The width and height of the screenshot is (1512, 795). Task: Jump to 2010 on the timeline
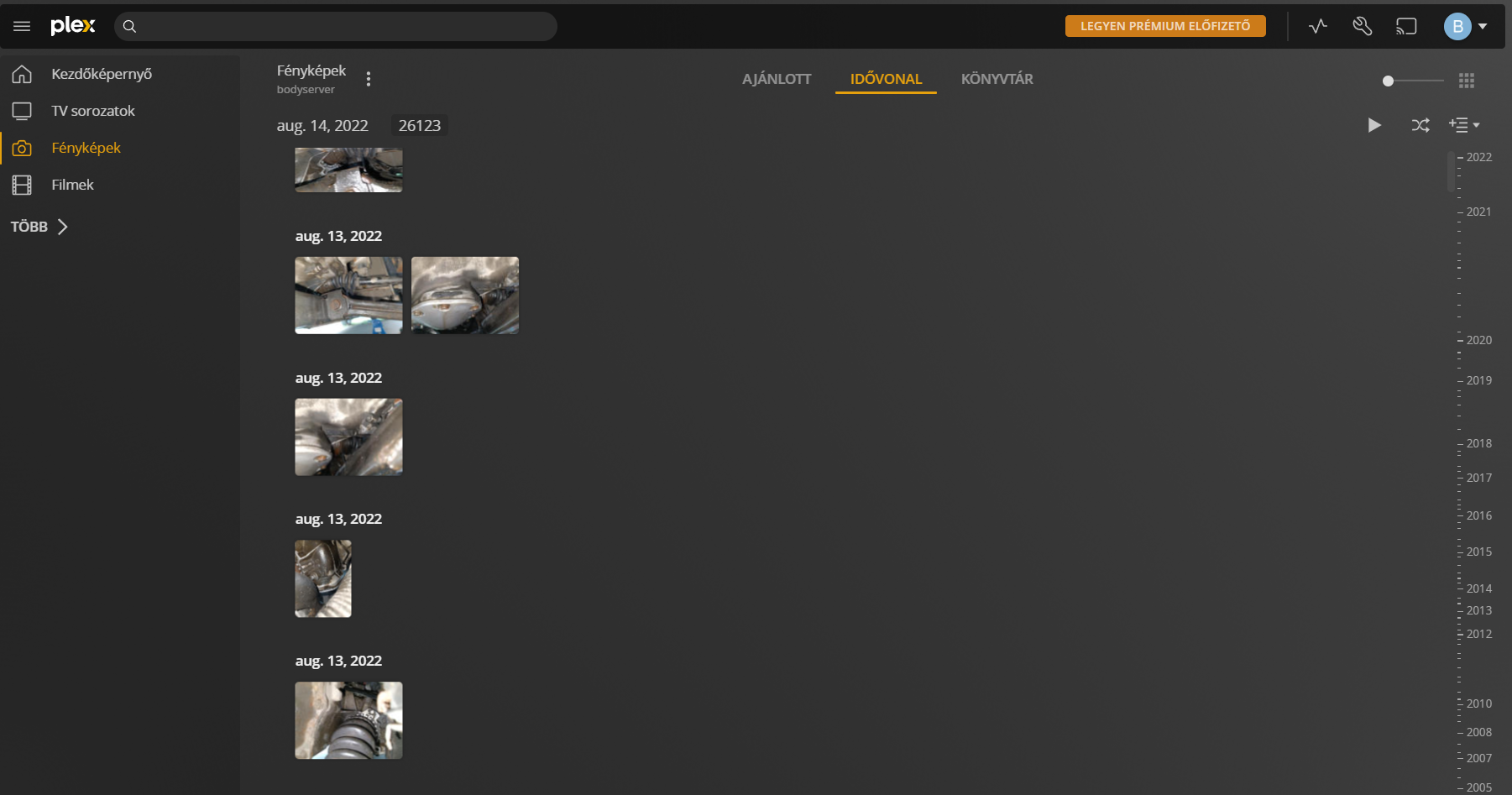[1478, 703]
